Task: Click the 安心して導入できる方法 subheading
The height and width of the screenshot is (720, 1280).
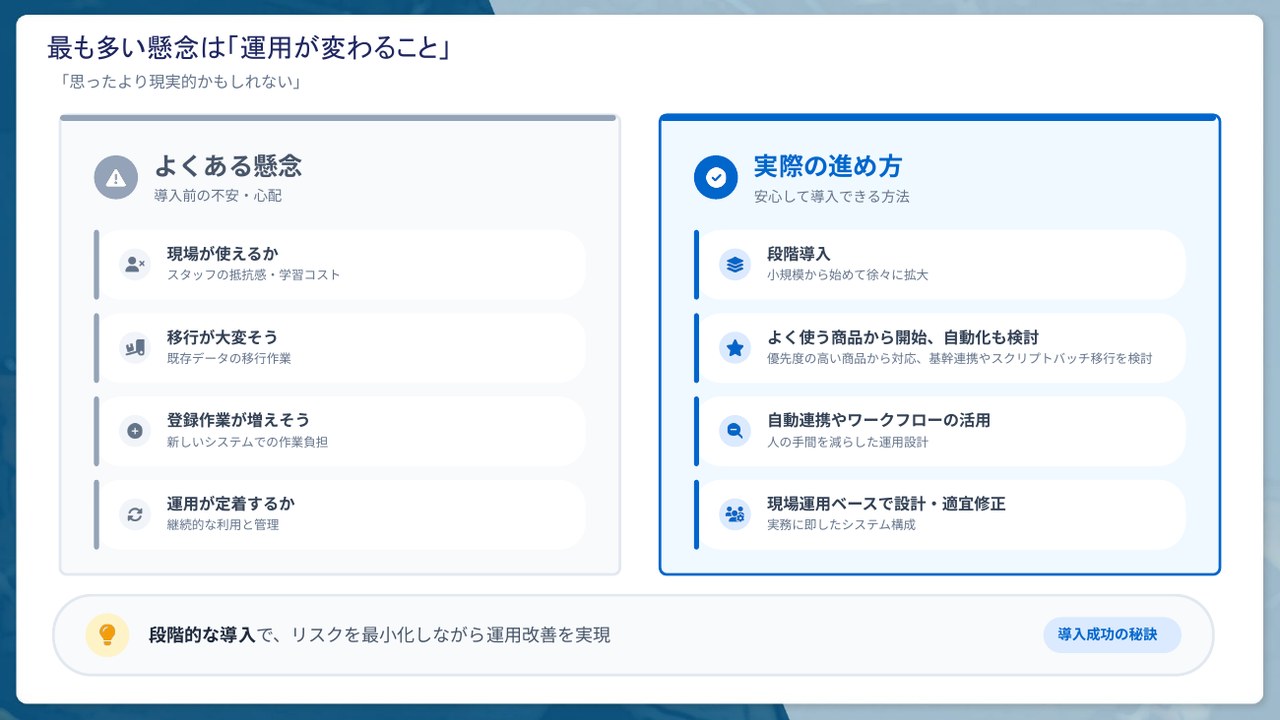Action: (x=832, y=196)
